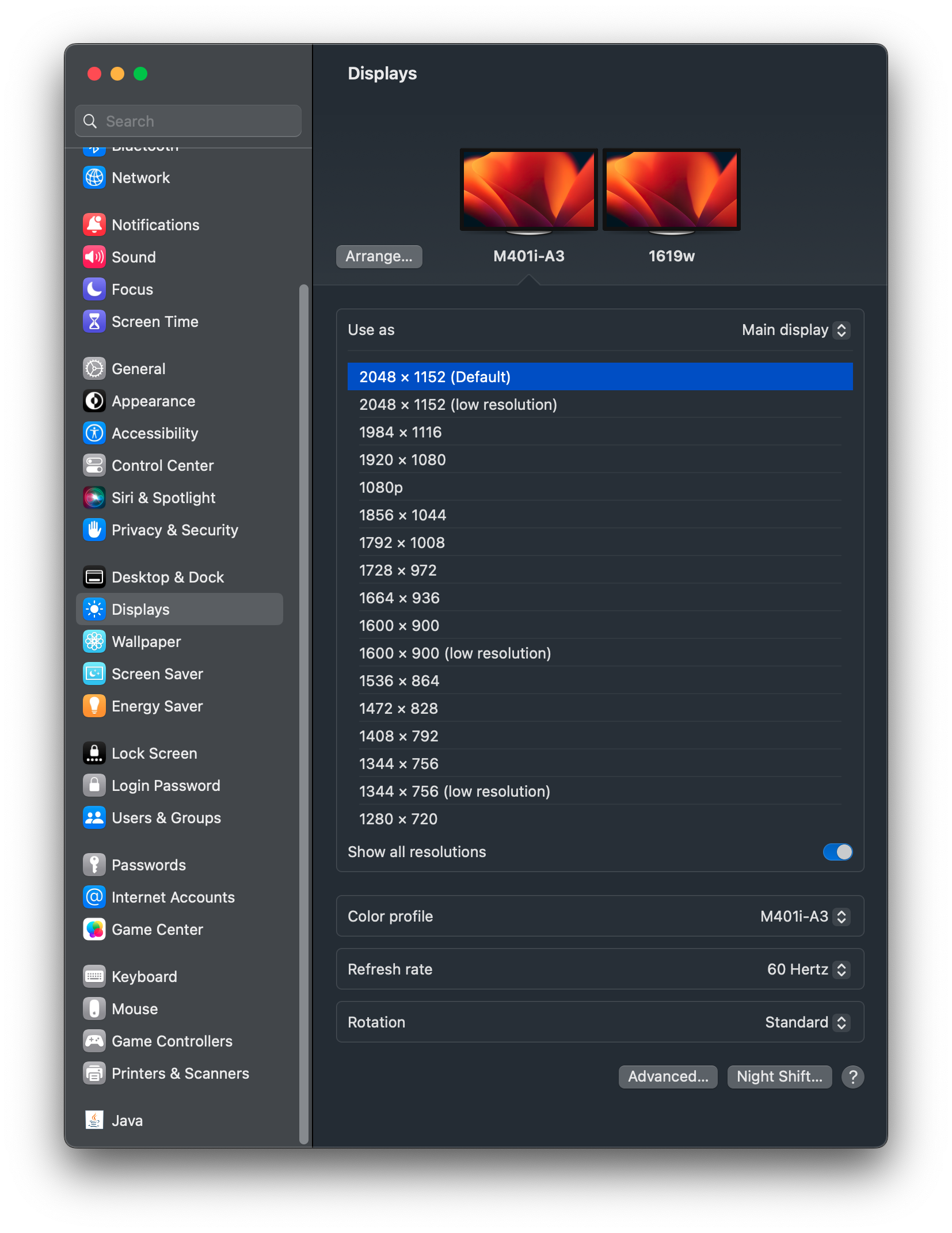The image size is (952, 1233).
Task: Open Game Controllers via its gamepad icon
Action: [94, 1041]
